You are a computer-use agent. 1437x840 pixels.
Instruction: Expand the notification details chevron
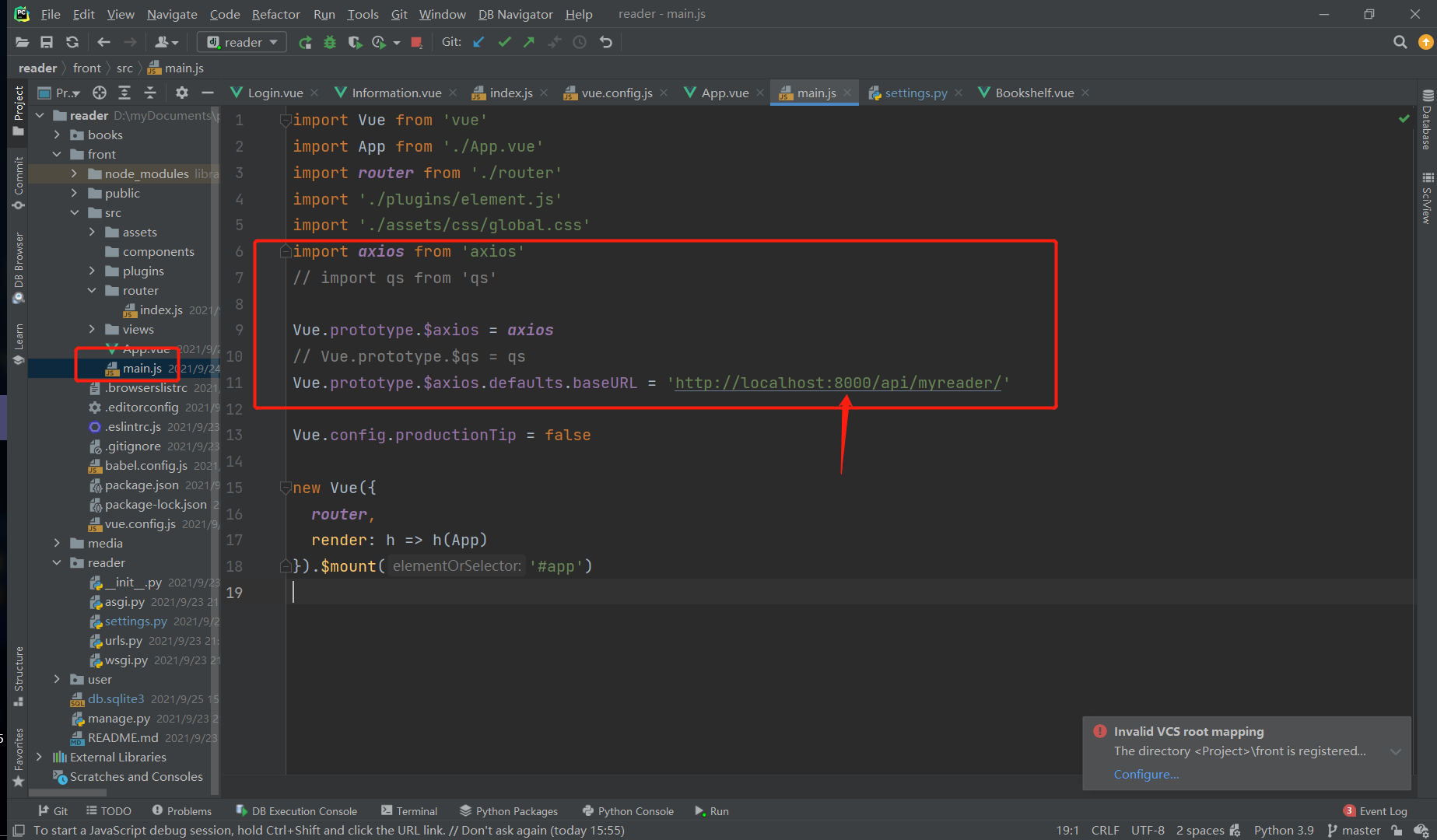[x=1396, y=751]
